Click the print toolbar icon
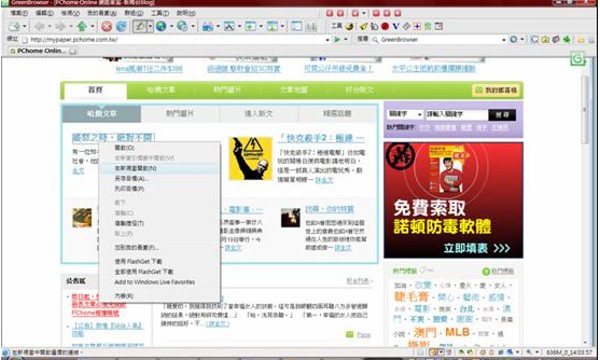This screenshot has height=360, width=600. pos(208,26)
